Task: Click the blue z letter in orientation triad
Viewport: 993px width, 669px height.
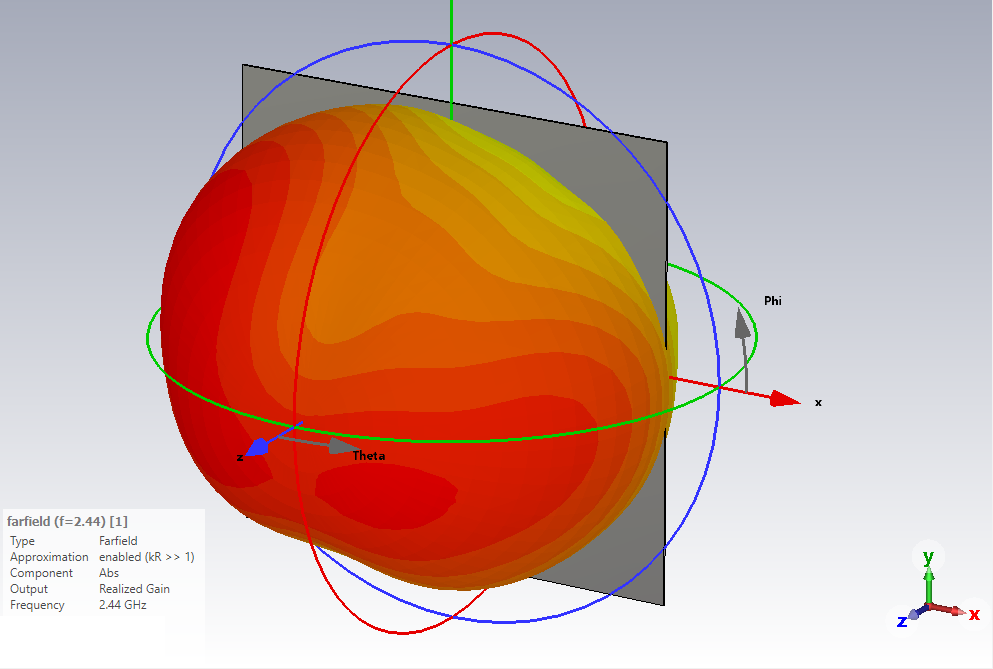Action: point(902,621)
